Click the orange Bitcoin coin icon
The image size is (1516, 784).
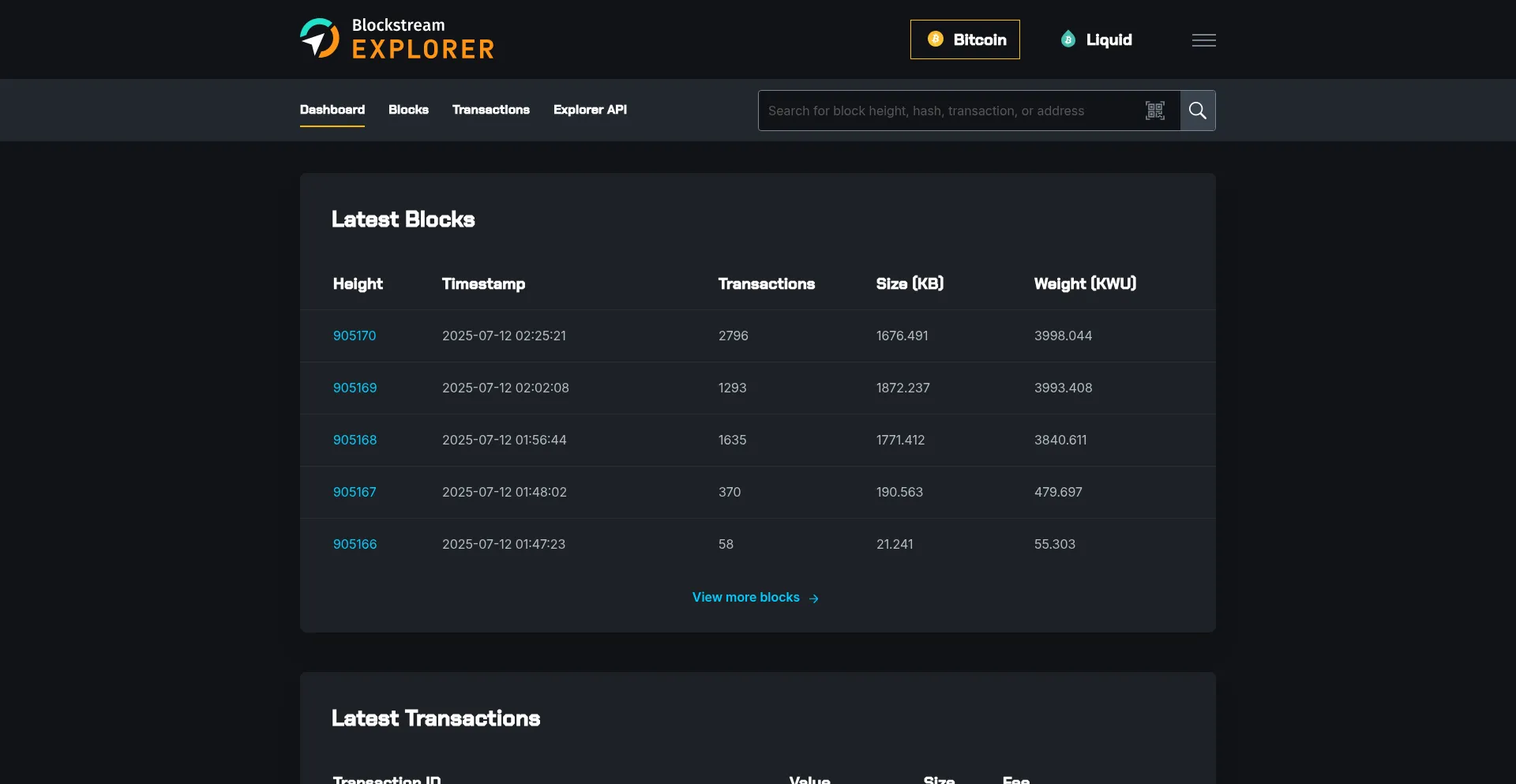click(936, 39)
